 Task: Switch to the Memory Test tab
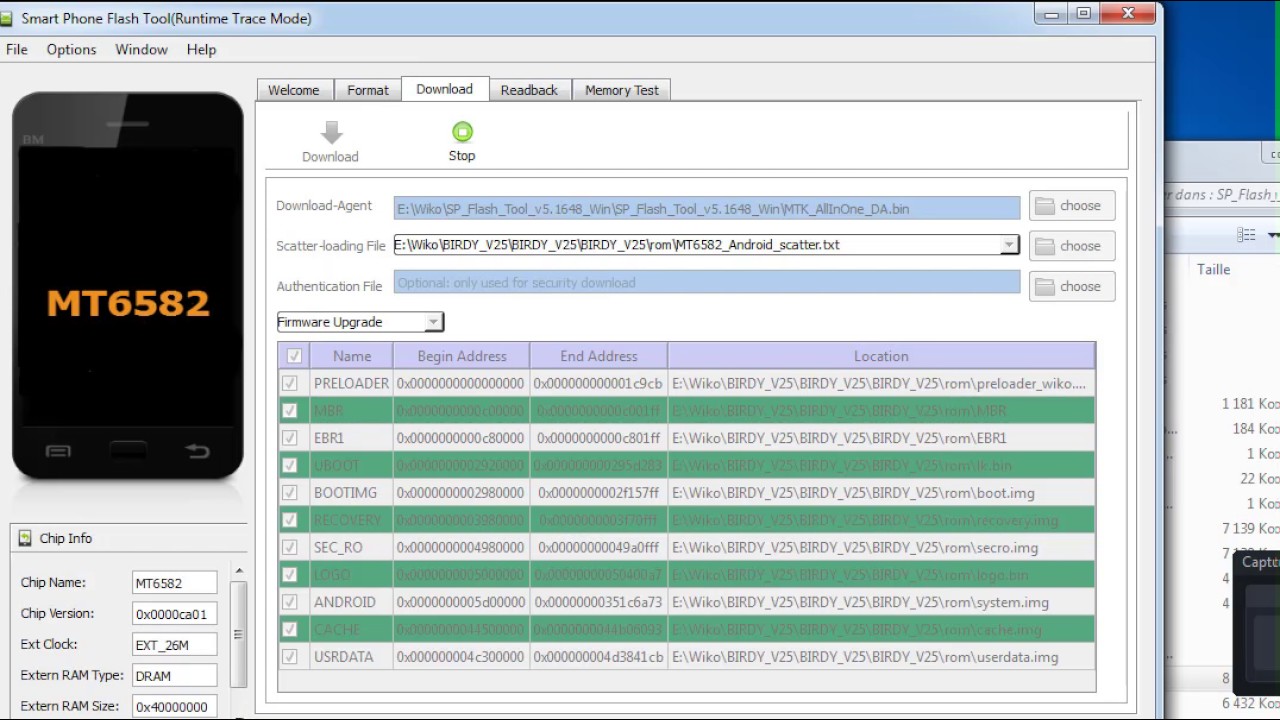[622, 90]
